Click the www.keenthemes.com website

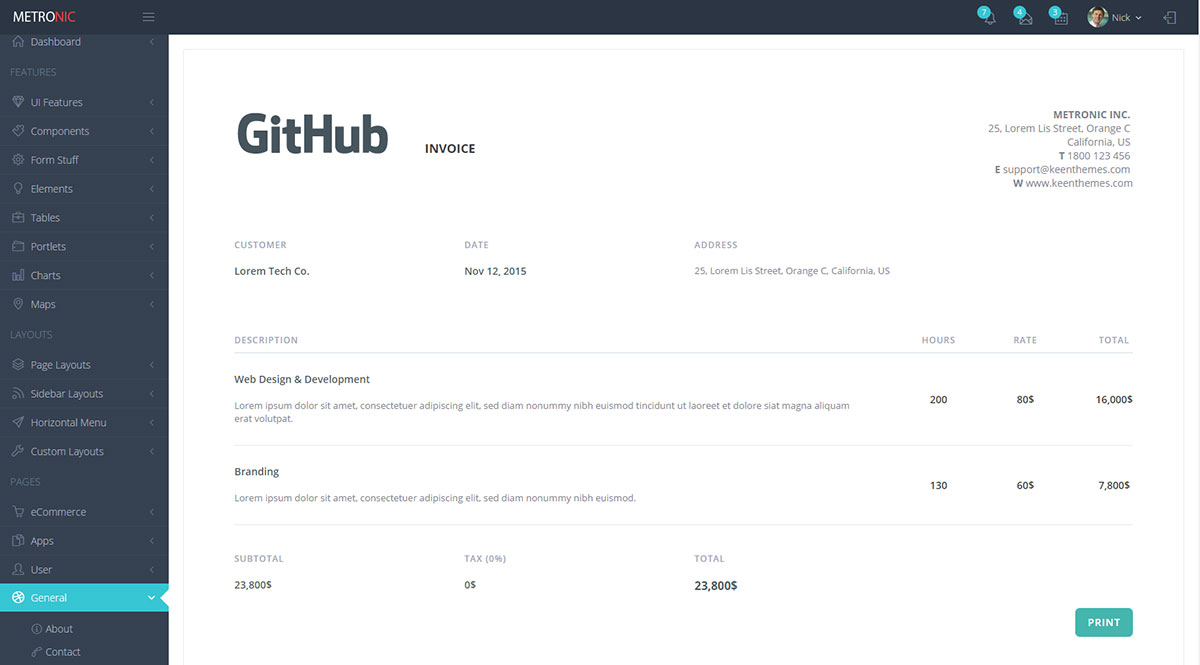coord(1079,183)
